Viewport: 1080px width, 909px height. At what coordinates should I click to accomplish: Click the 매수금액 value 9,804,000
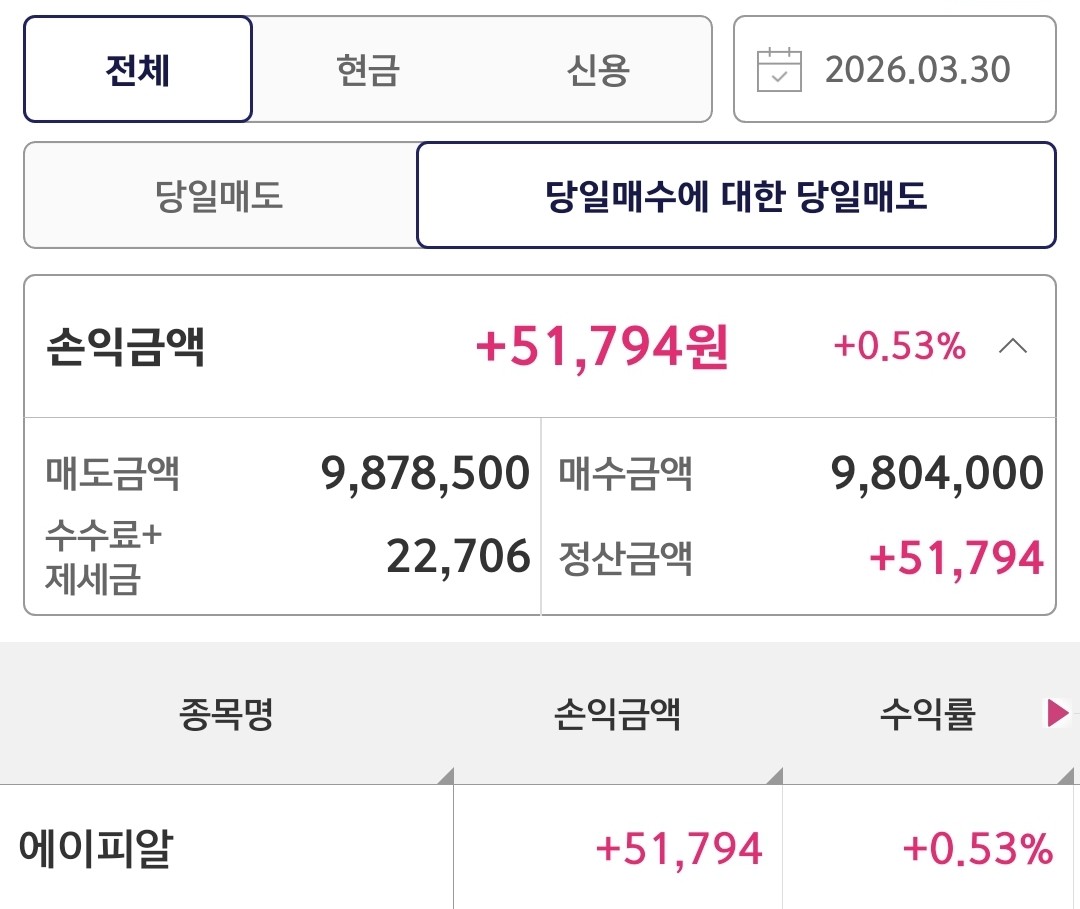point(937,473)
